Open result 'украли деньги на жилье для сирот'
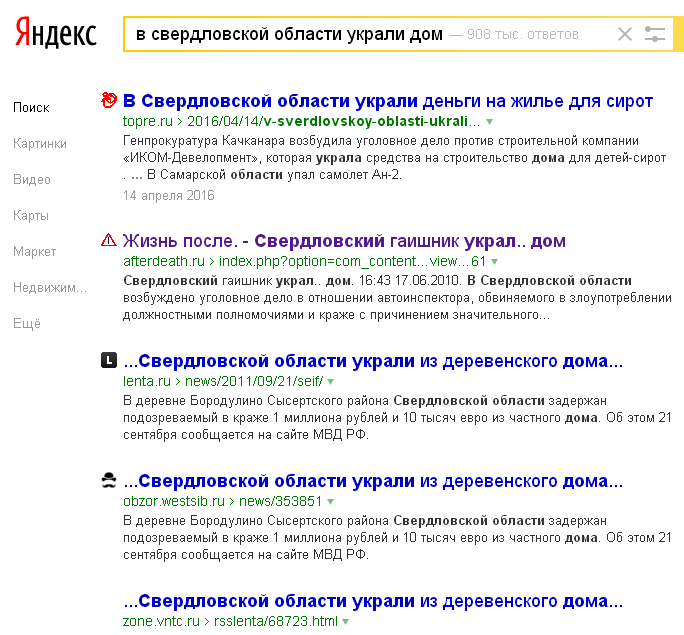The width and height of the screenshot is (684, 635). click(x=388, y=101)
